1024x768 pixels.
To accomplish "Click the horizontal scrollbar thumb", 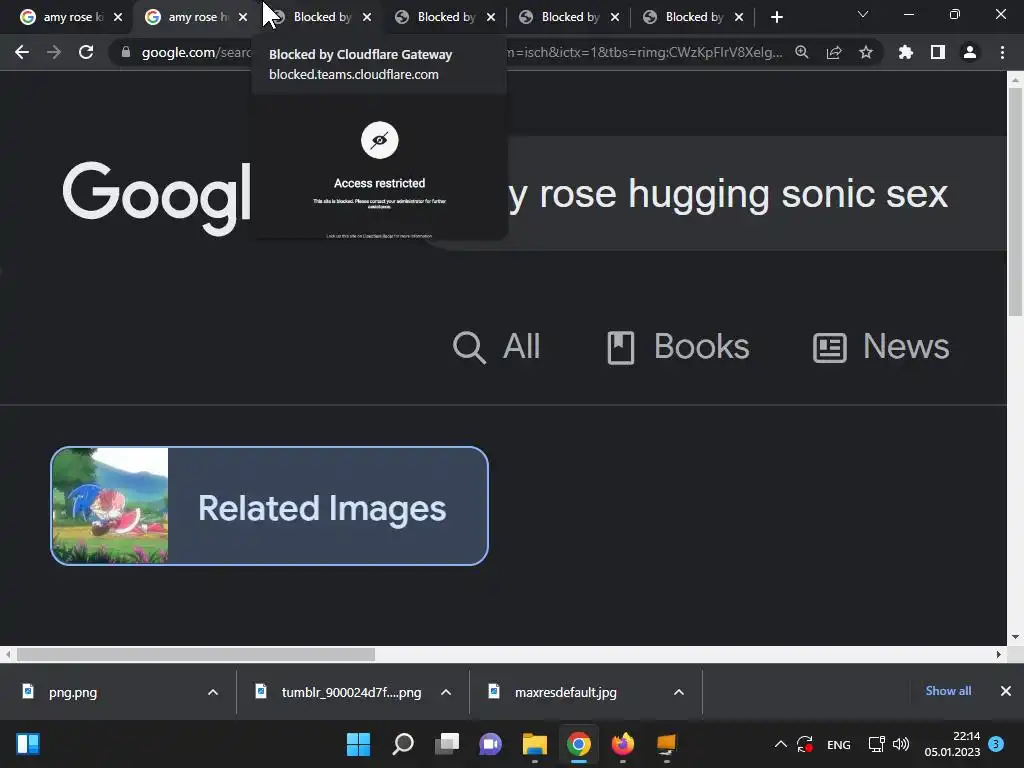I will tap(196, 654).
